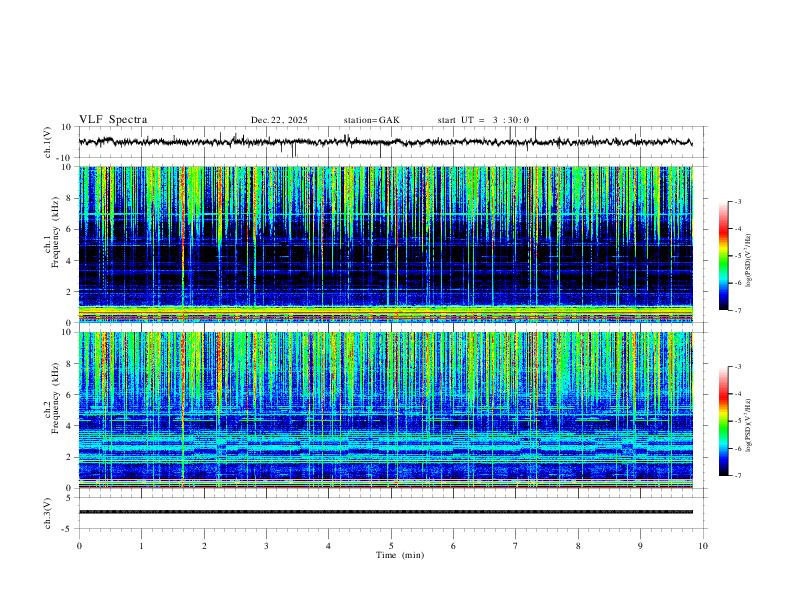Click the date 'Dec. 22, 2025'
Viewport: 792px width, 612px height.
(279, 120)
